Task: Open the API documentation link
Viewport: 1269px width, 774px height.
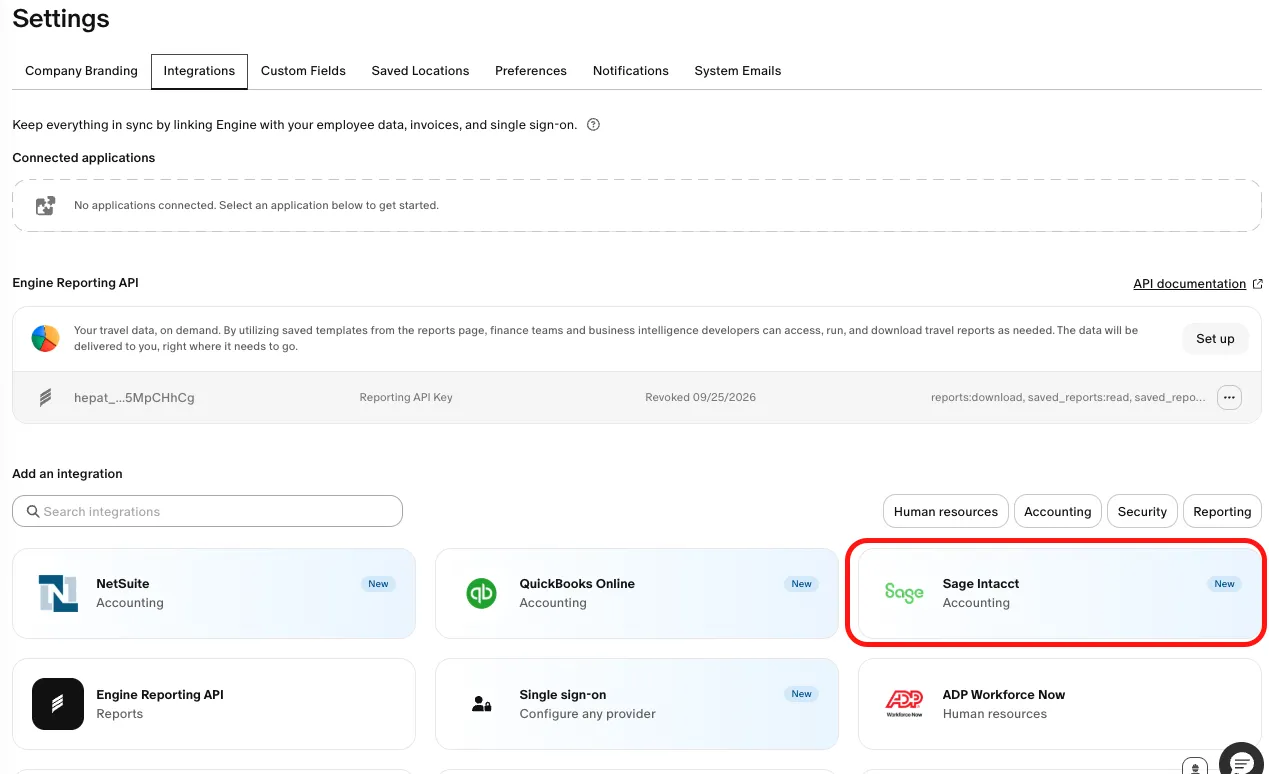Action: (x=1189, y=284)
